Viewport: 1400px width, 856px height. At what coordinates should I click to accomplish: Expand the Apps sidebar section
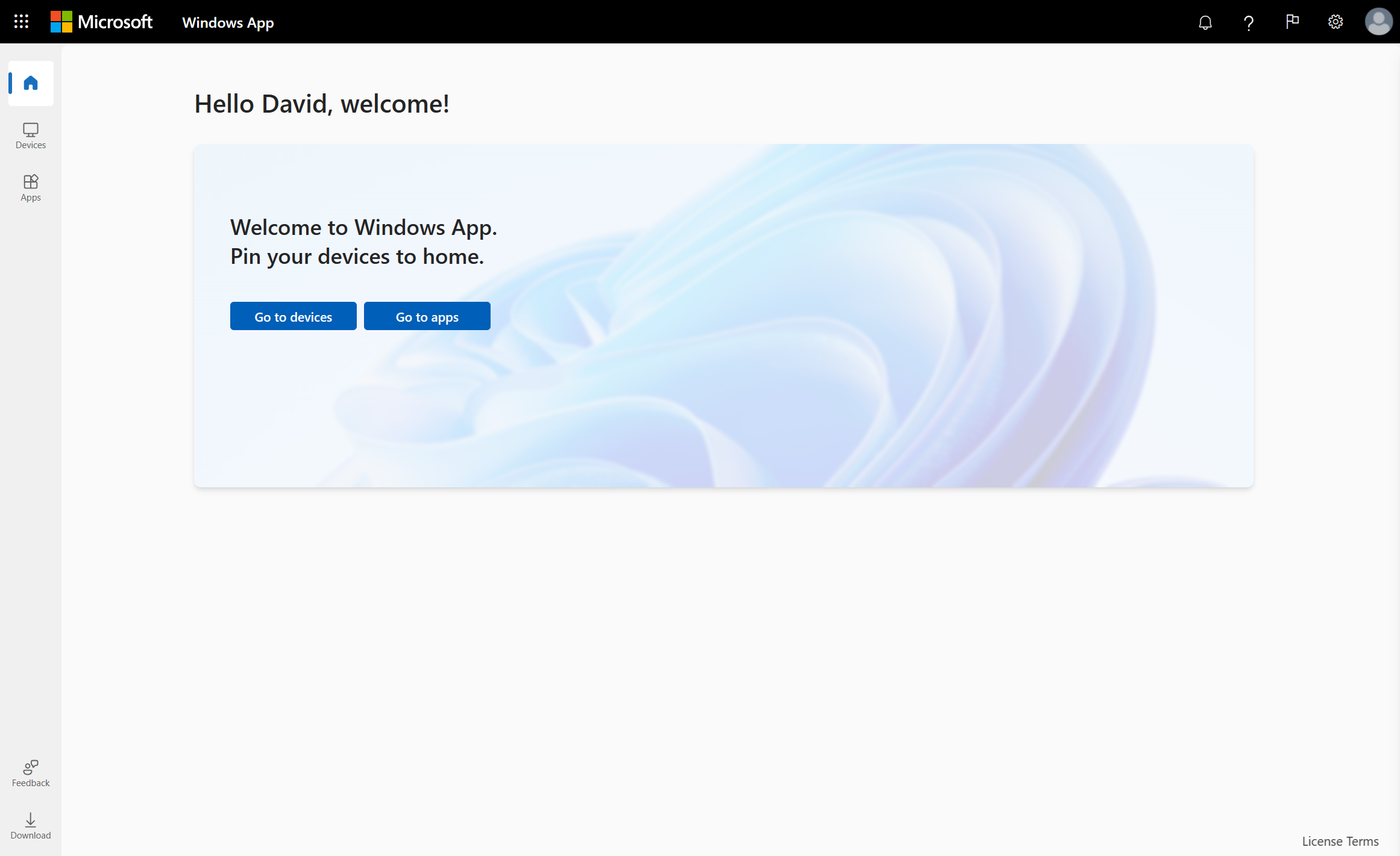30,187
